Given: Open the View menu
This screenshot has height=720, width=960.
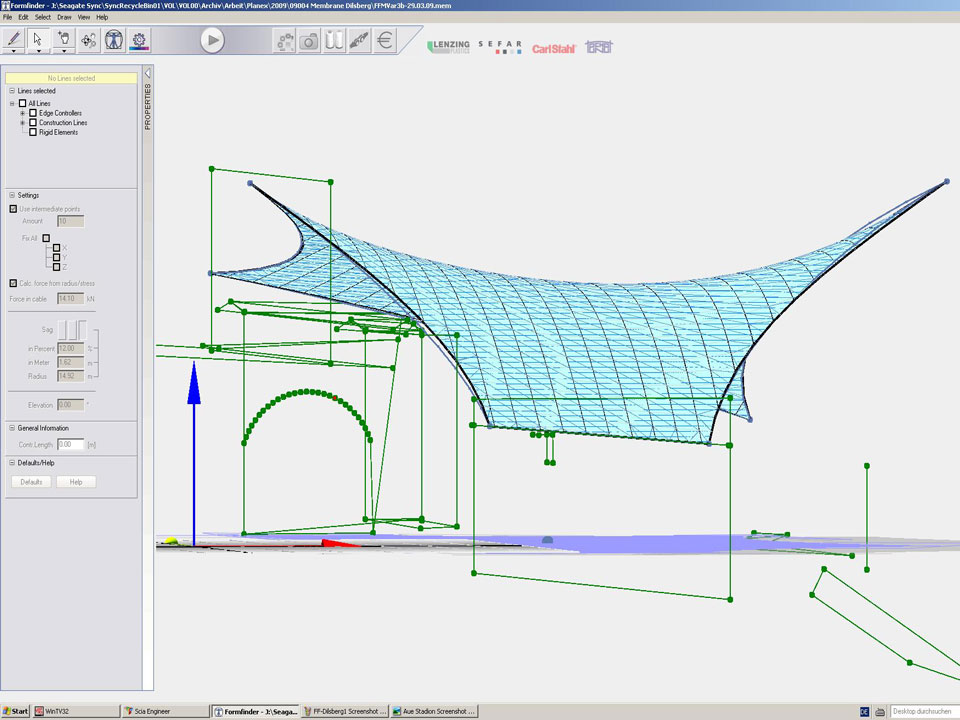Looking at the screenshot, I should (83, 17).
